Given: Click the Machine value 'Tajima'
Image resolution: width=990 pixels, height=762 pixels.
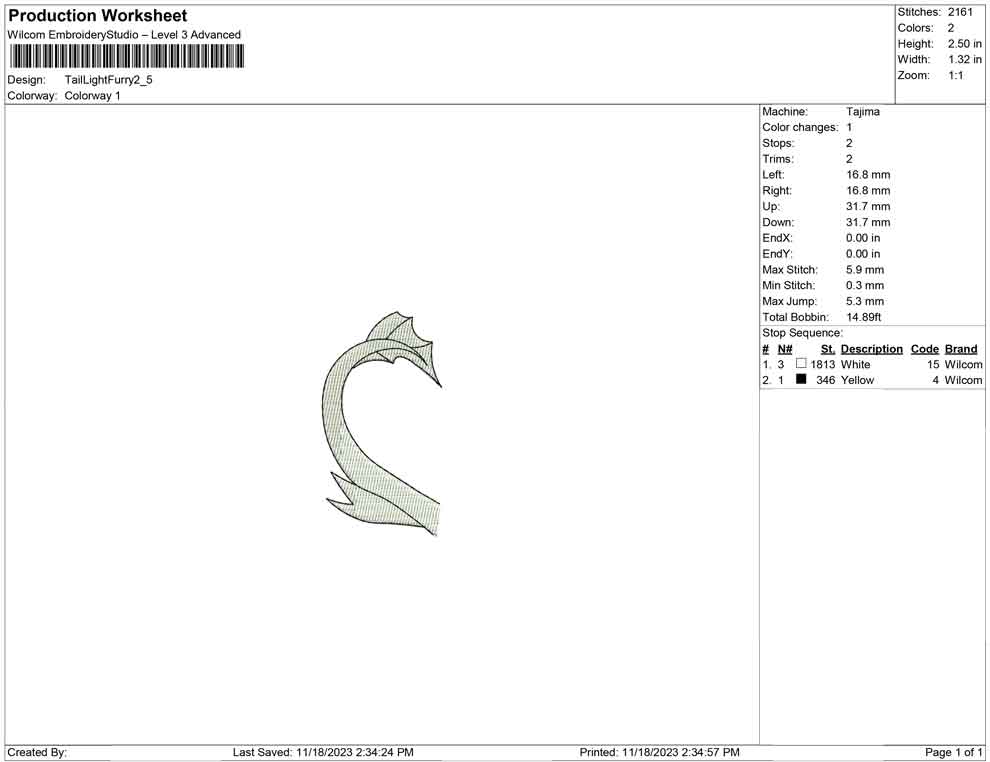Looking at the screenshot, I should (862, 111).
